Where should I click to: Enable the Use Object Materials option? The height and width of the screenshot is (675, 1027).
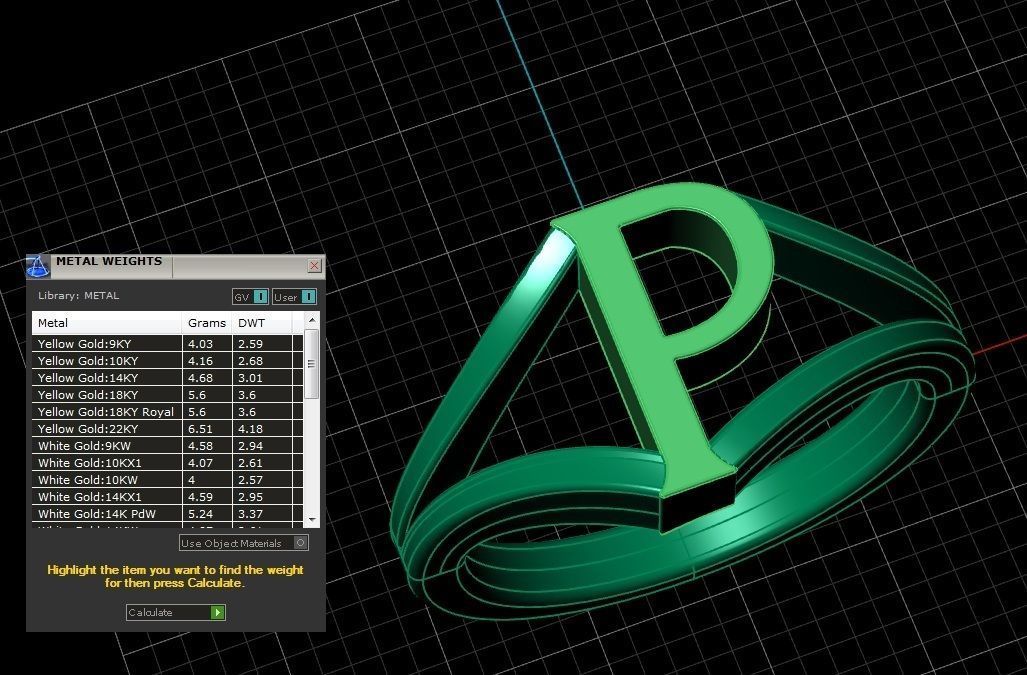pyautogui.click(x=244, y=543)
